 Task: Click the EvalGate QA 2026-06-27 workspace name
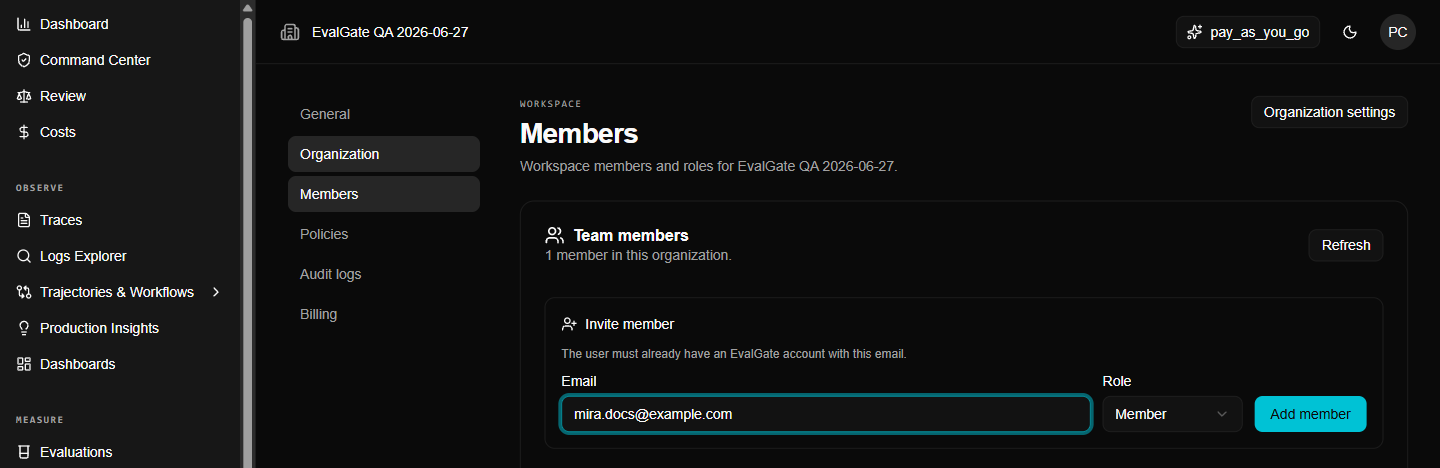[390, 32]
